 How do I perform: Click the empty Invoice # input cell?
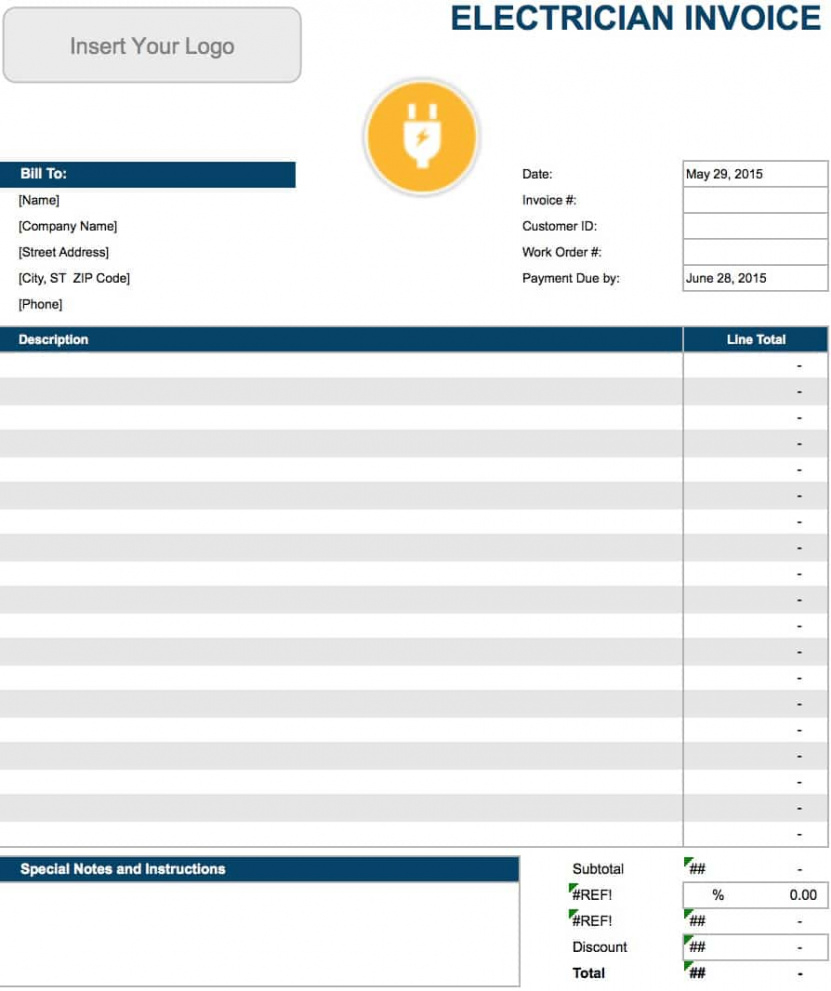coord(755,200)
